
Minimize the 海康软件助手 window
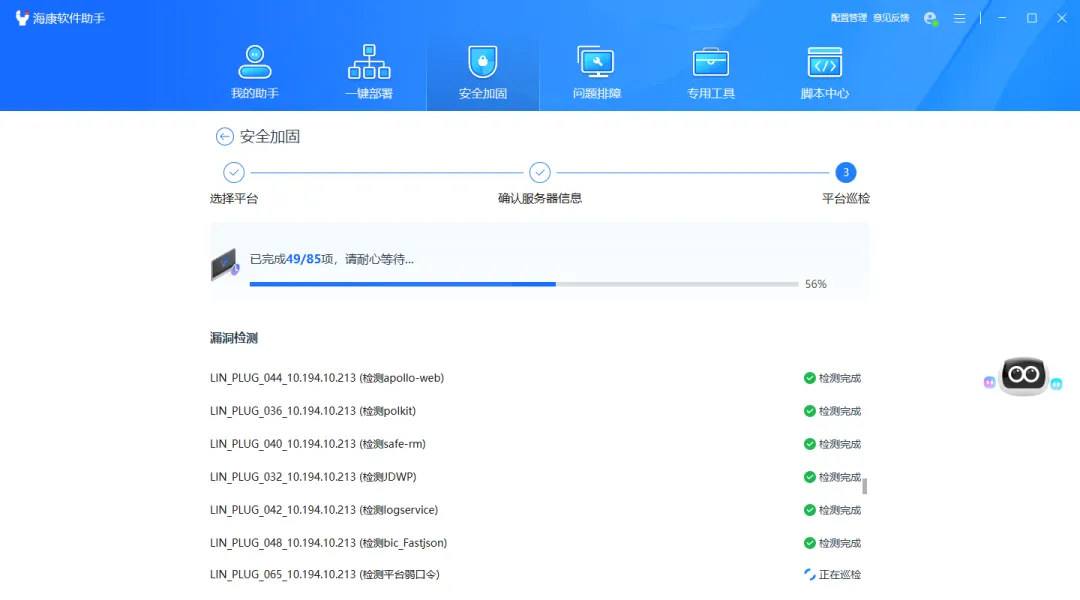[x=1002, y=19]
